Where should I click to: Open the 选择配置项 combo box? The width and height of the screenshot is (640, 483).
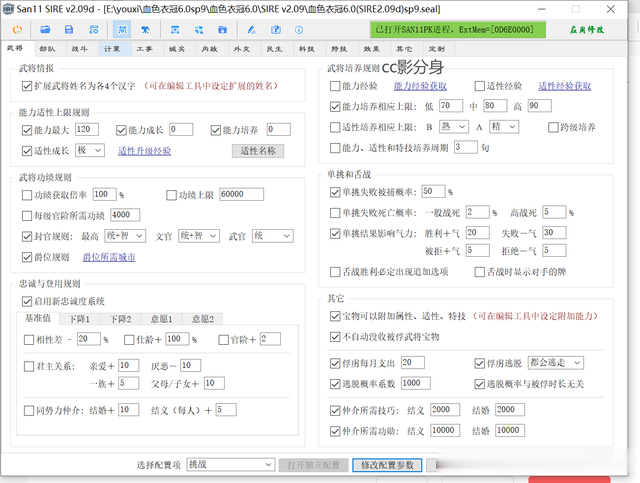point(230,466)
